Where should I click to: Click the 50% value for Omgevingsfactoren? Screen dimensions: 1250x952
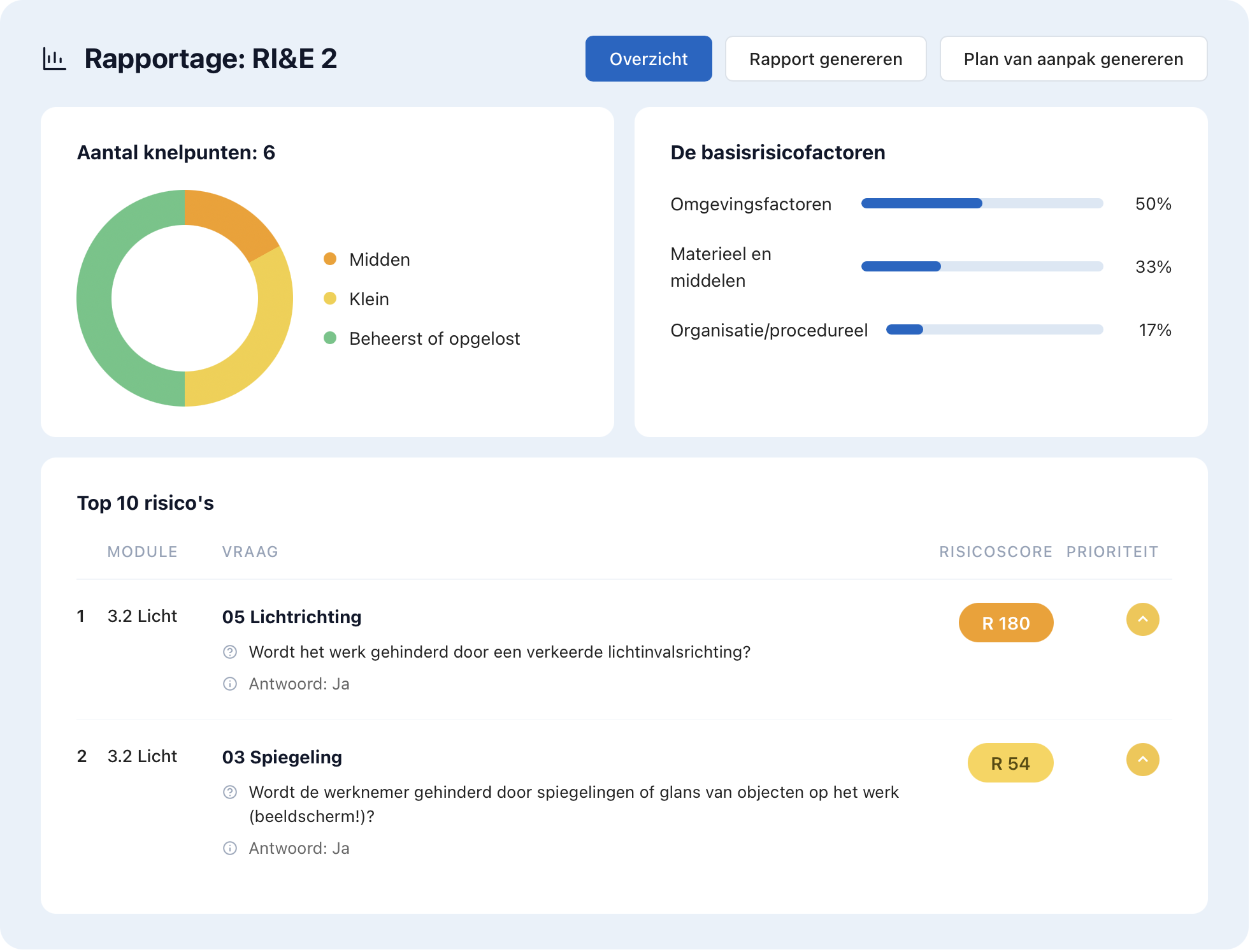point(1153,204)
